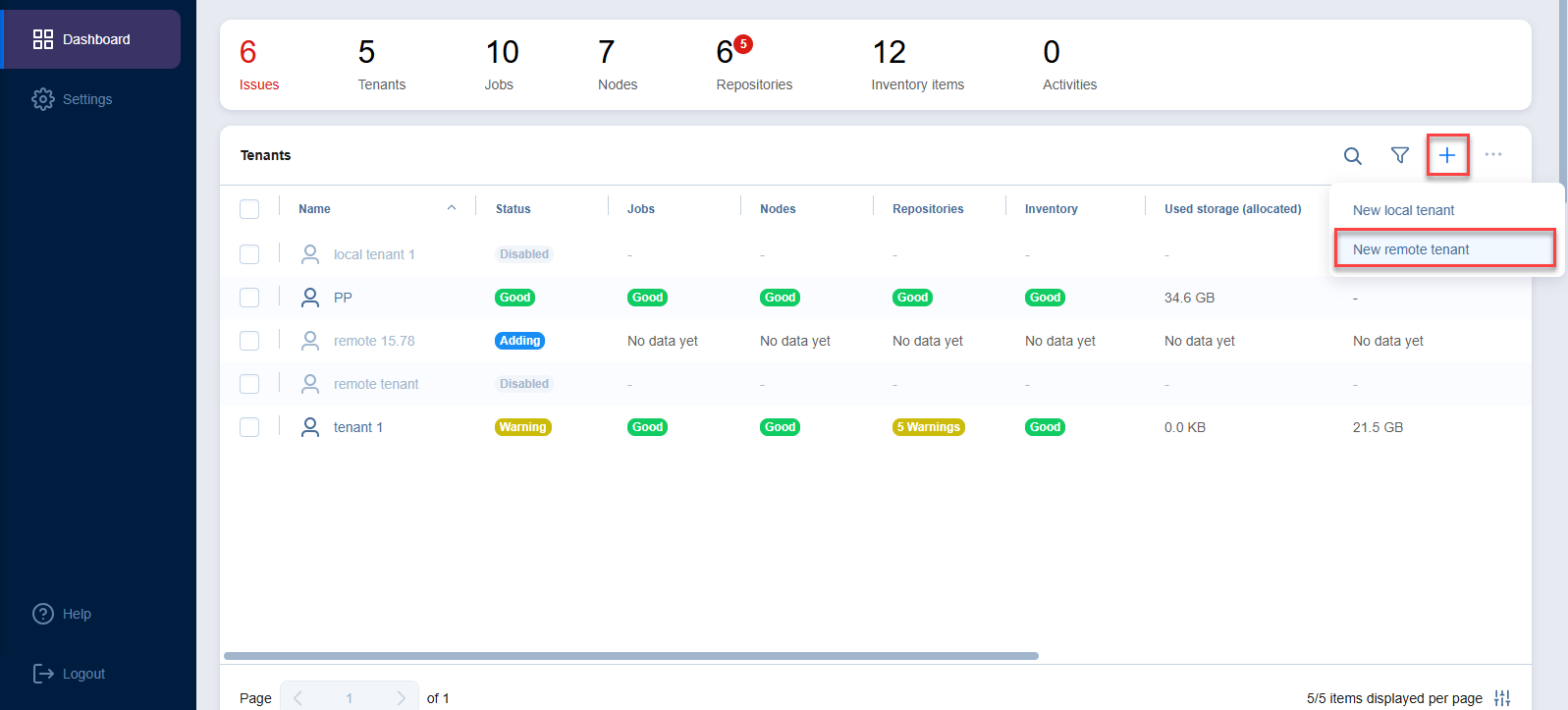Select the checkbox for tenant PP
Image resolution: width=1568 pixels, height=710 pixels.
[x=249, y=298]
